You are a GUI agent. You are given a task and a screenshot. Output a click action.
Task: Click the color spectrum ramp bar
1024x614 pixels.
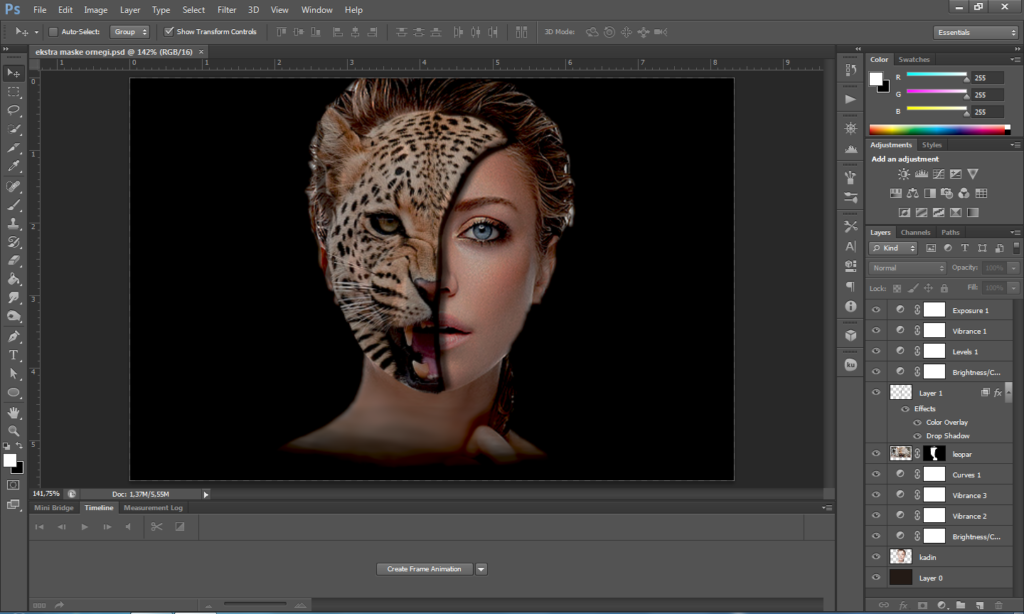(939, 129)
